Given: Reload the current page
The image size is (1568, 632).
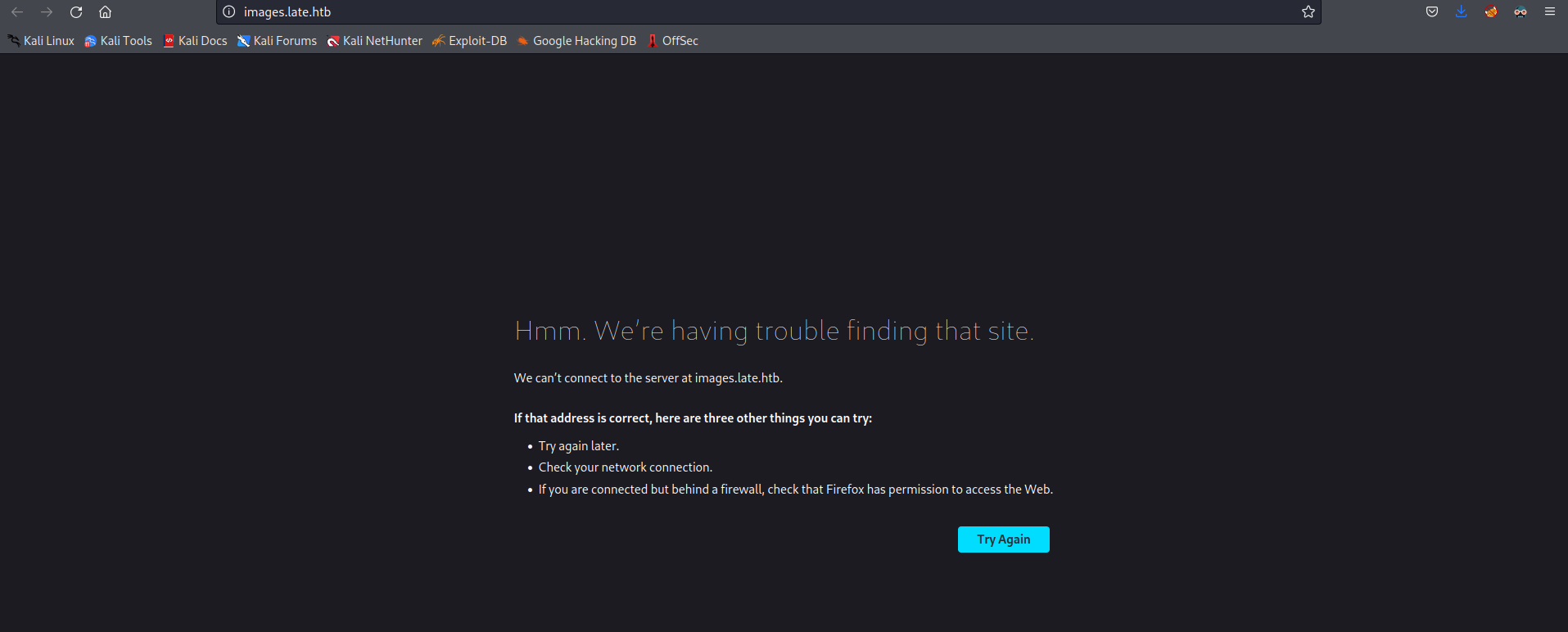Looking at the screenshot, I should pos(76,12).
